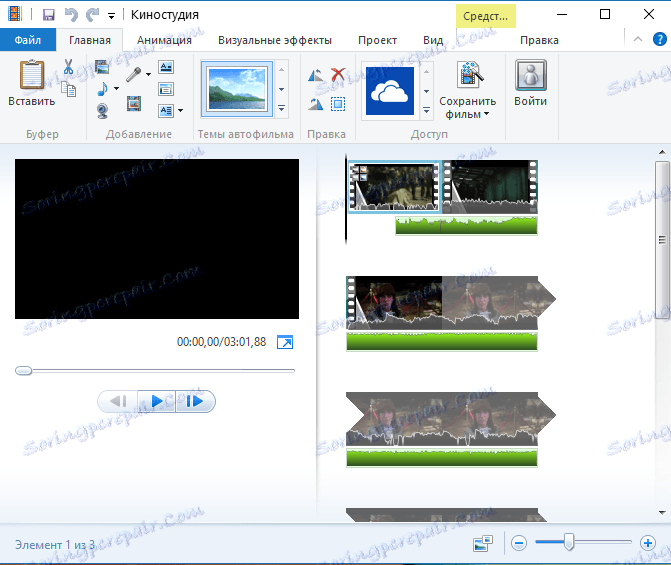Image resolution: width=671 pixels, height=565 pixels.
Task: Add title icon in Добавление group
Action: (x=166, y=67)
